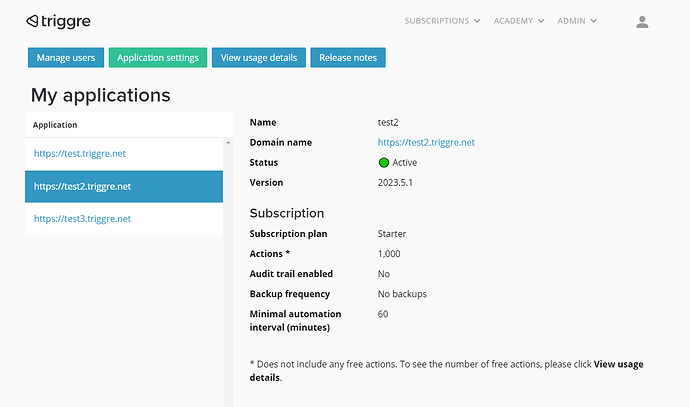Click the automation interval value 60
The width and height of the screenshot is (690, 407).
(383, 314)
